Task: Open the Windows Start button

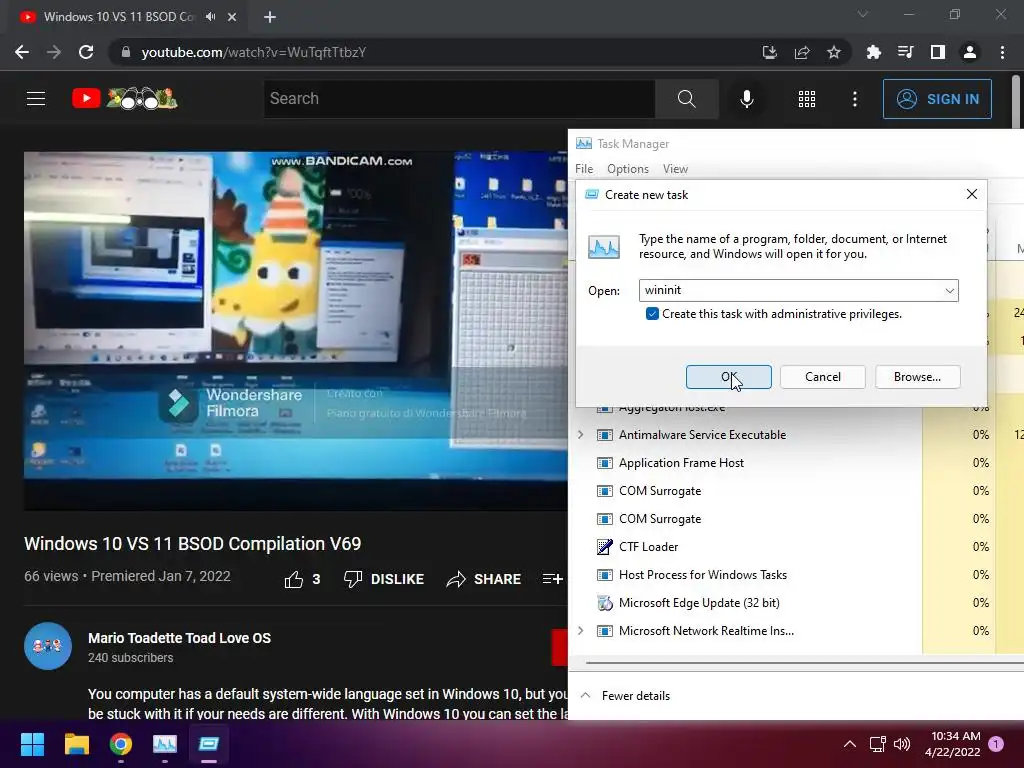Action: [32, 744]
